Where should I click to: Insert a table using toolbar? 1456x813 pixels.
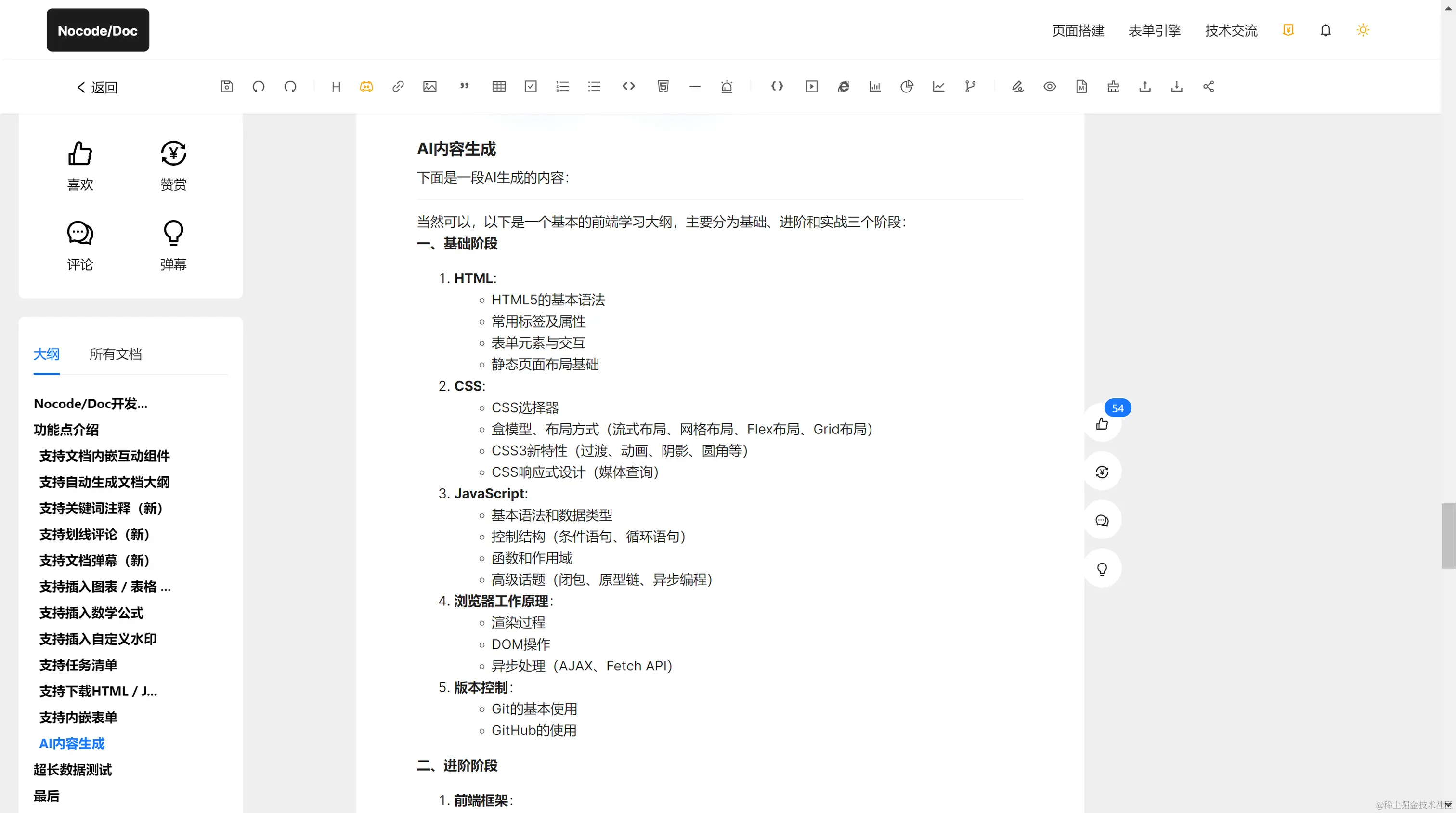pyautogui.click(x=498, y=87)
